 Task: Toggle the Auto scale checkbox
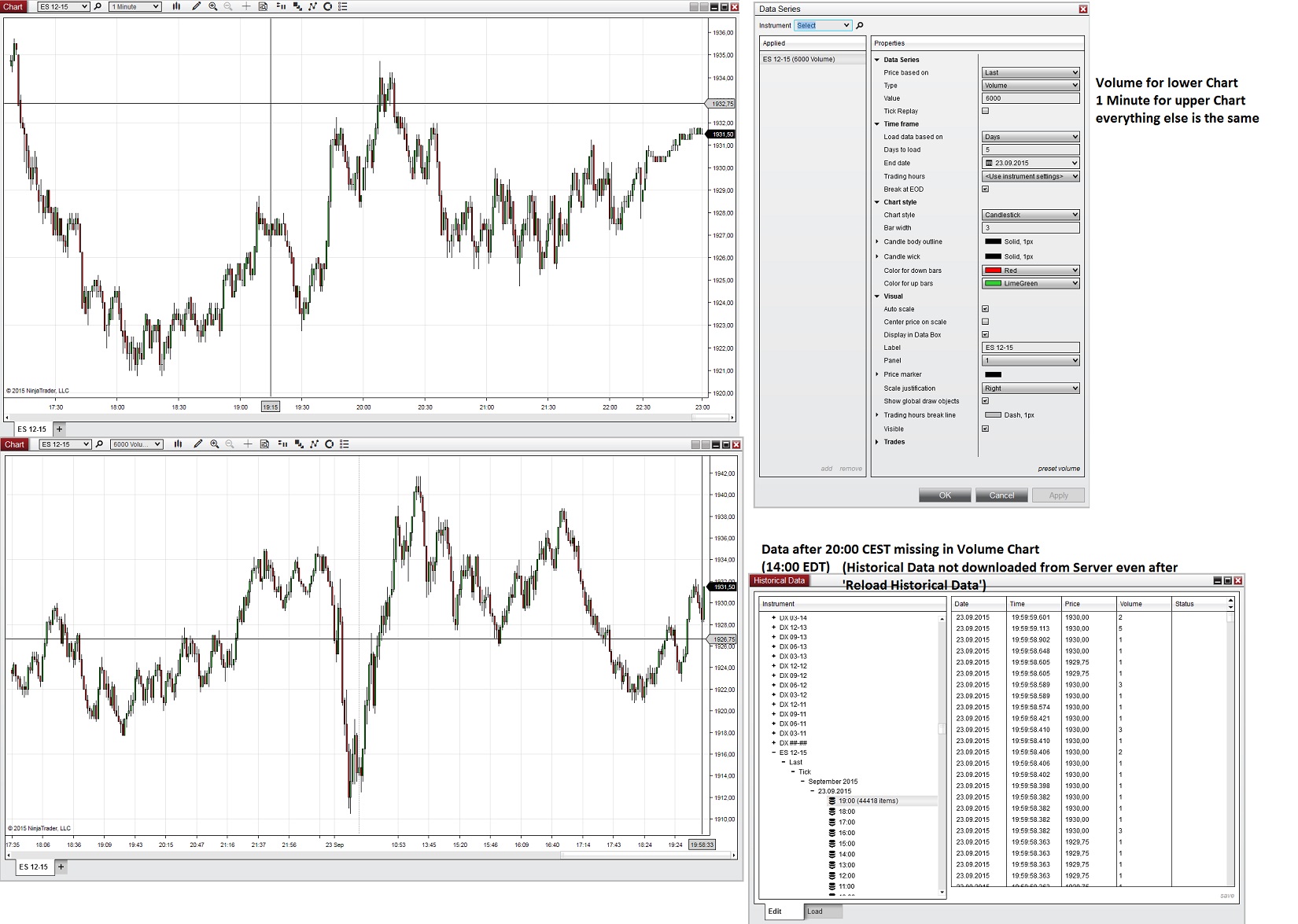click(x=985, y=309)
